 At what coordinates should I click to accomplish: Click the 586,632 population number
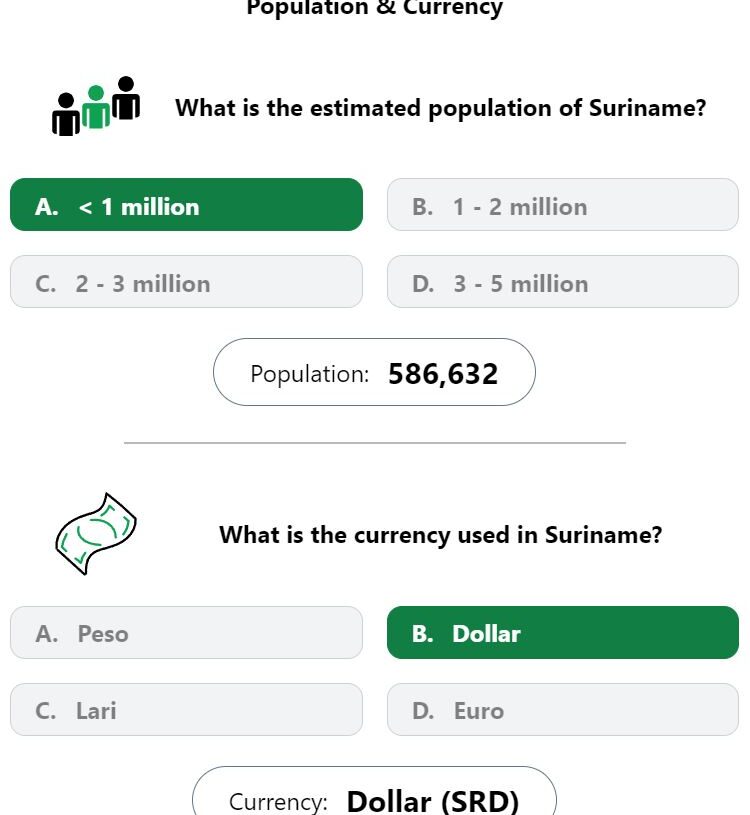point(443,374)
